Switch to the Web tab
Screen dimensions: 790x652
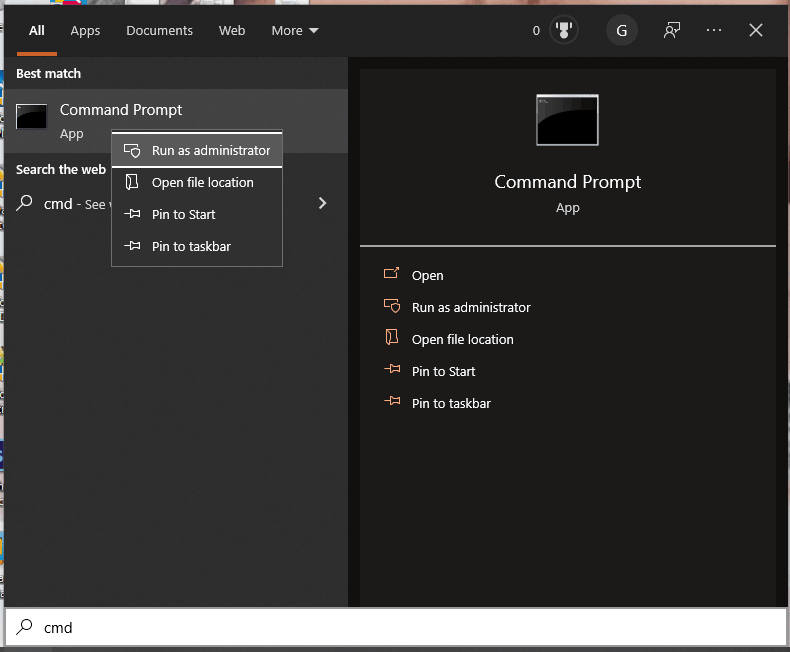click(232, 31)
